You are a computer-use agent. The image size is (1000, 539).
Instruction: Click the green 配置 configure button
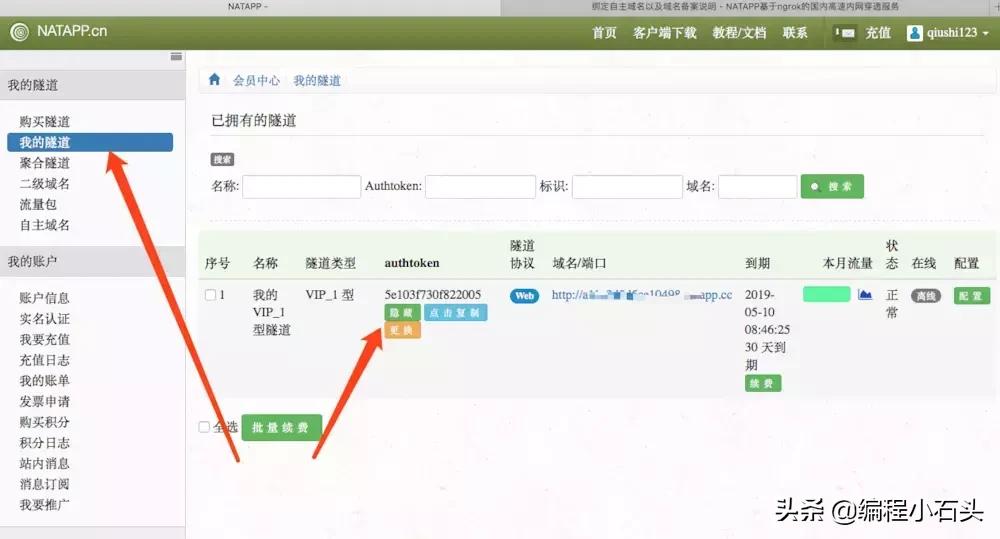coord(972,296)
